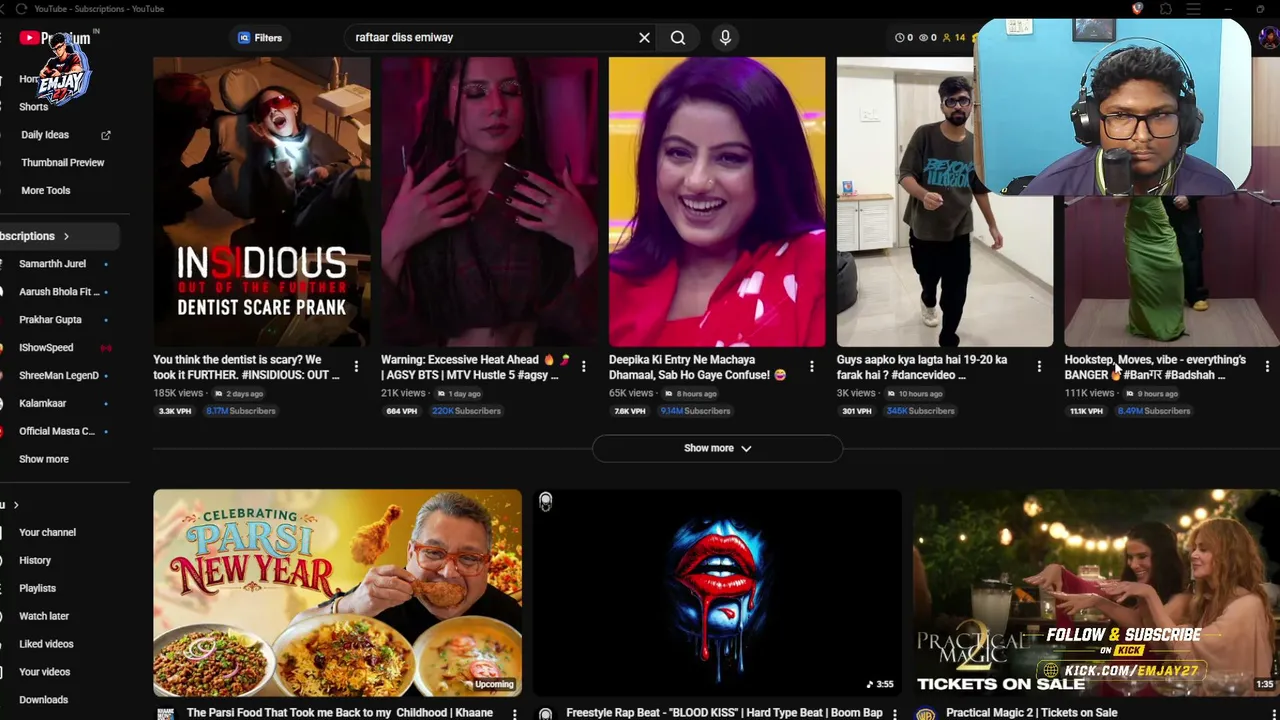Open more options for the Insidious dentist short
The image size is (1280, 720).
click(356, 367)
